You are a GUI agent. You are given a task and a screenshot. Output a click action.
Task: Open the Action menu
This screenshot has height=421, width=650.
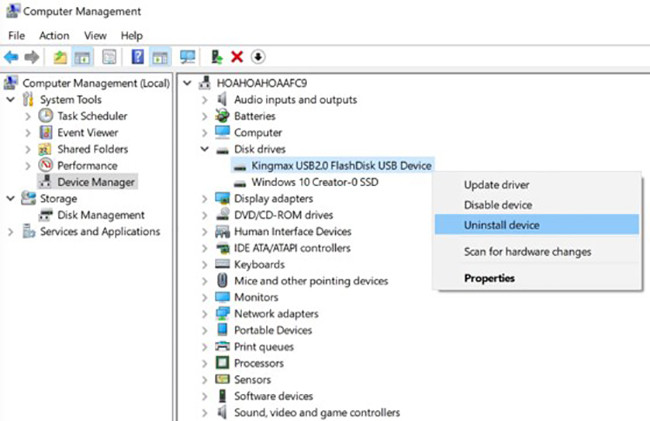54,35
